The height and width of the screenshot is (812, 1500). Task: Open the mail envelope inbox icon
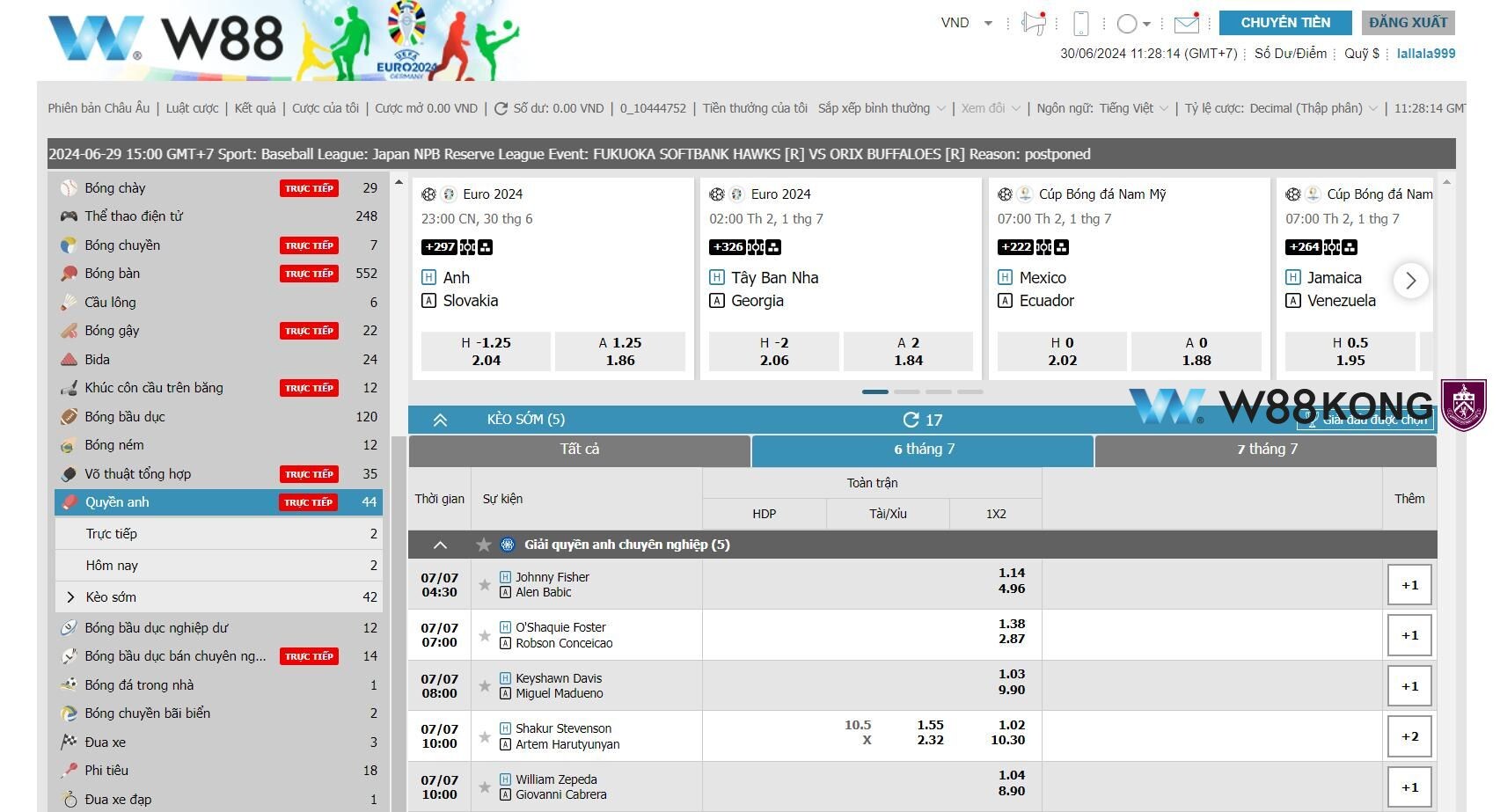1187,24
